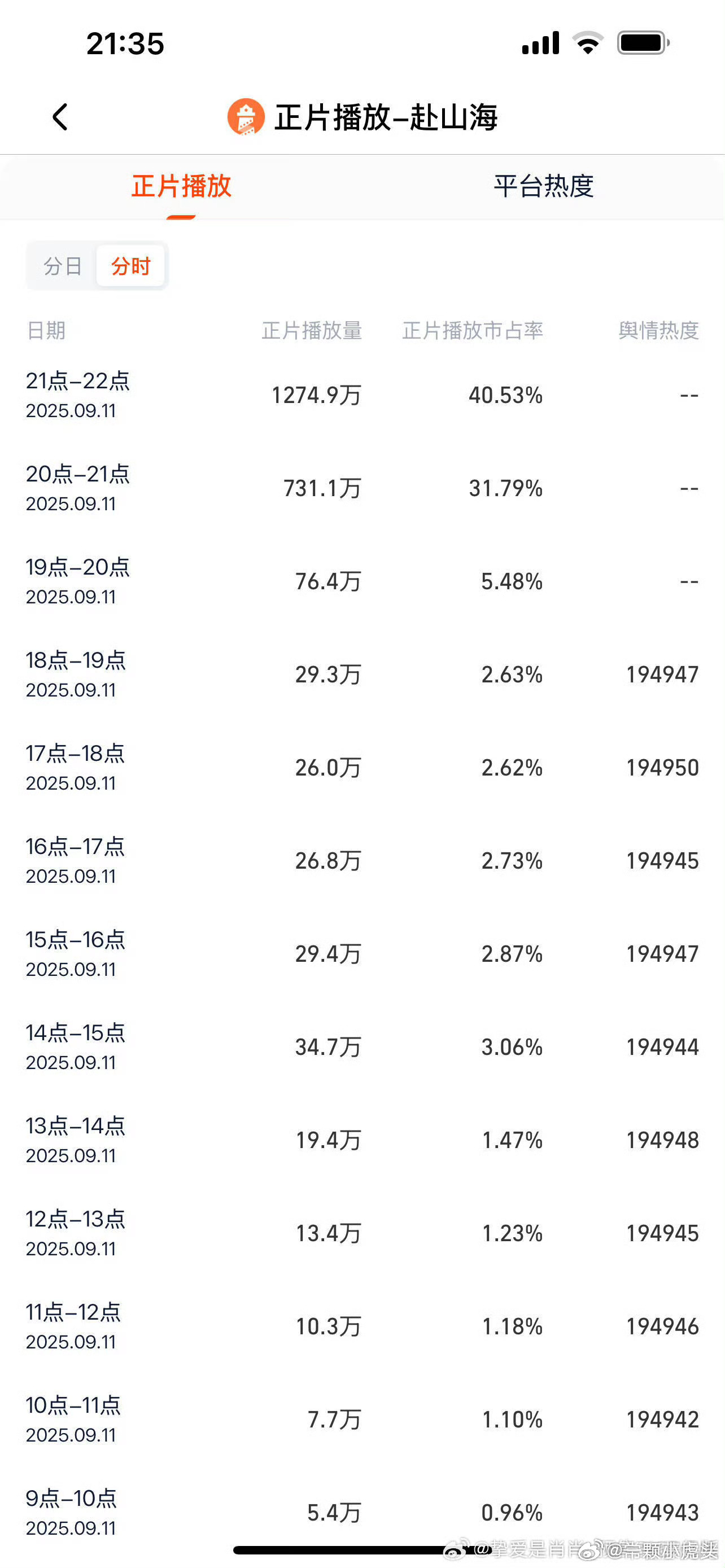The image size is (725, 1568).
Task: Select the 20点–21点 row with 731.1万
Action: point(362,488)
